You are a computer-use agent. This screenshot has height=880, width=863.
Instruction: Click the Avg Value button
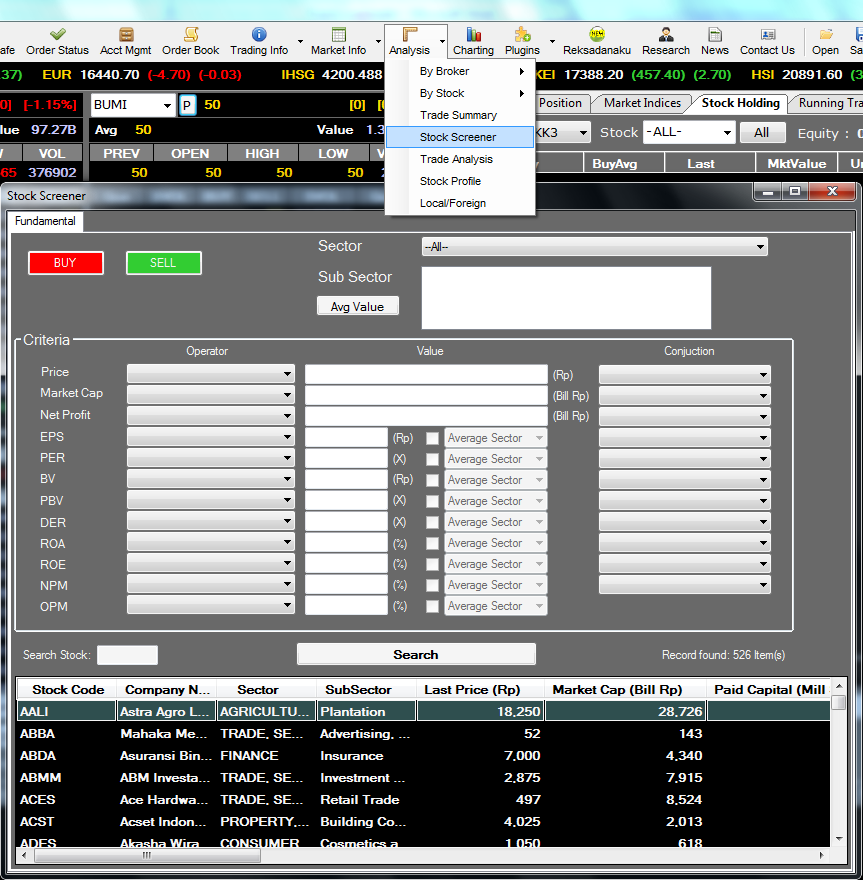357,306
